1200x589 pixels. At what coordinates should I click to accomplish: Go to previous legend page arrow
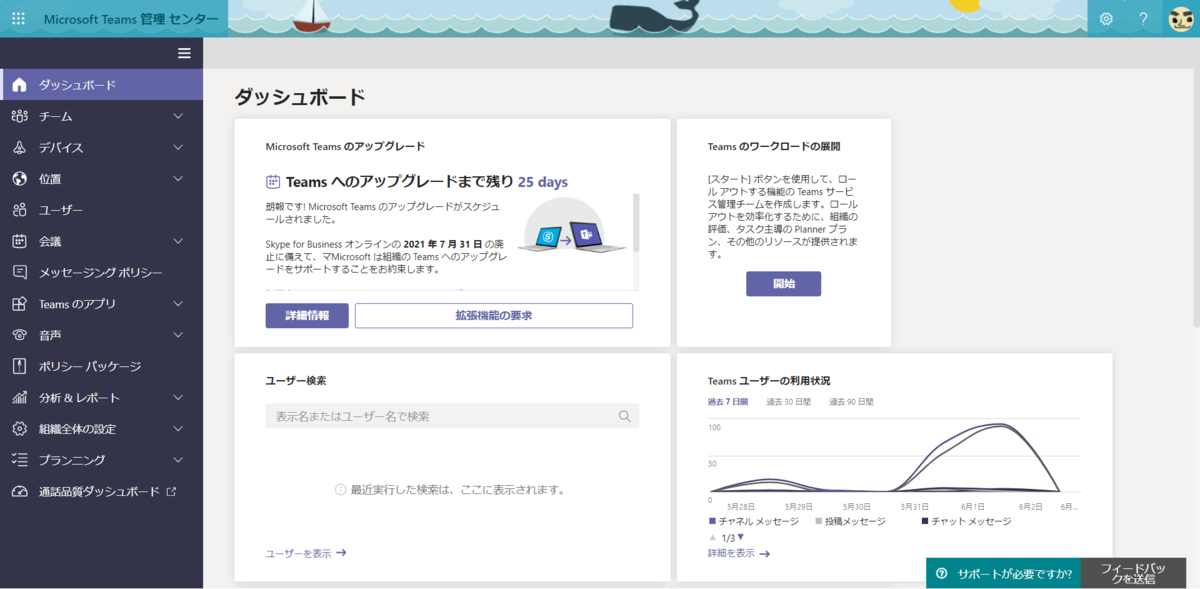click(x=712, y=537)
